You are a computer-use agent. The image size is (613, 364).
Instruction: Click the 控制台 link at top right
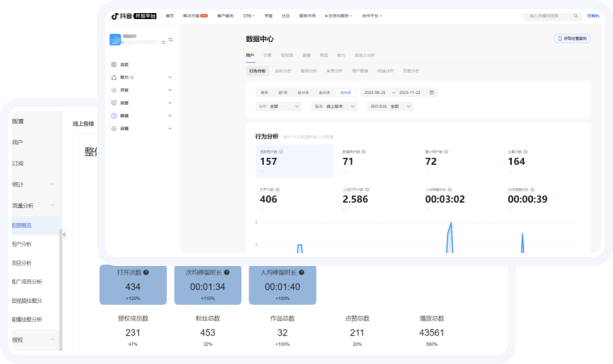coord(593,16)
